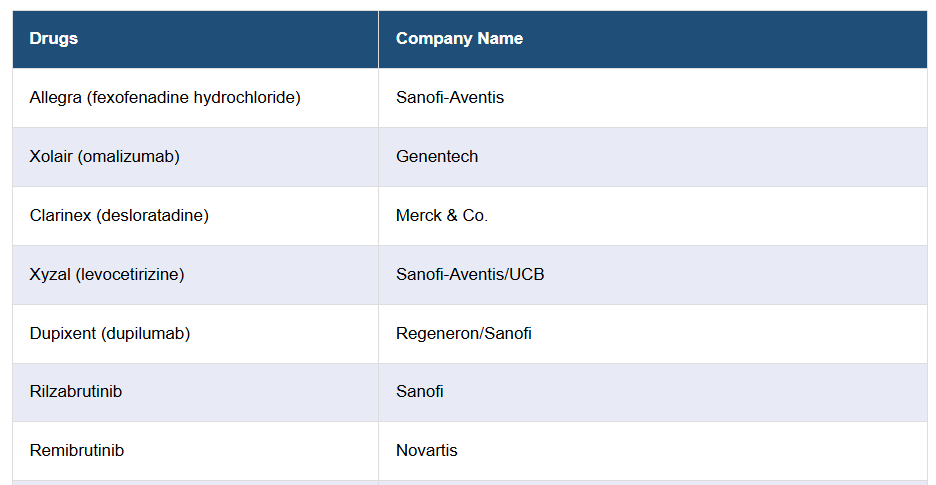Viewport: 936px width, 485px height.
Task: Click the Genentech company cell
Action: 437,157
